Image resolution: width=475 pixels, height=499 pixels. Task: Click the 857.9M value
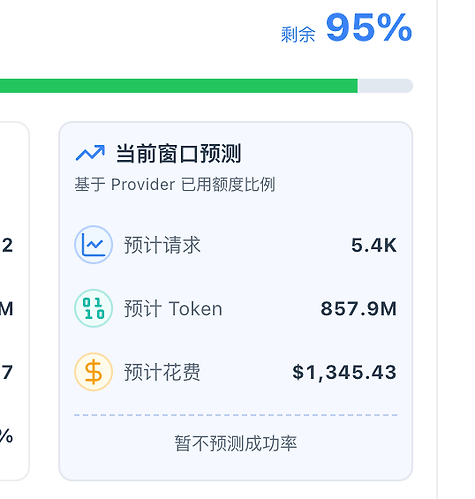[359, 309]
